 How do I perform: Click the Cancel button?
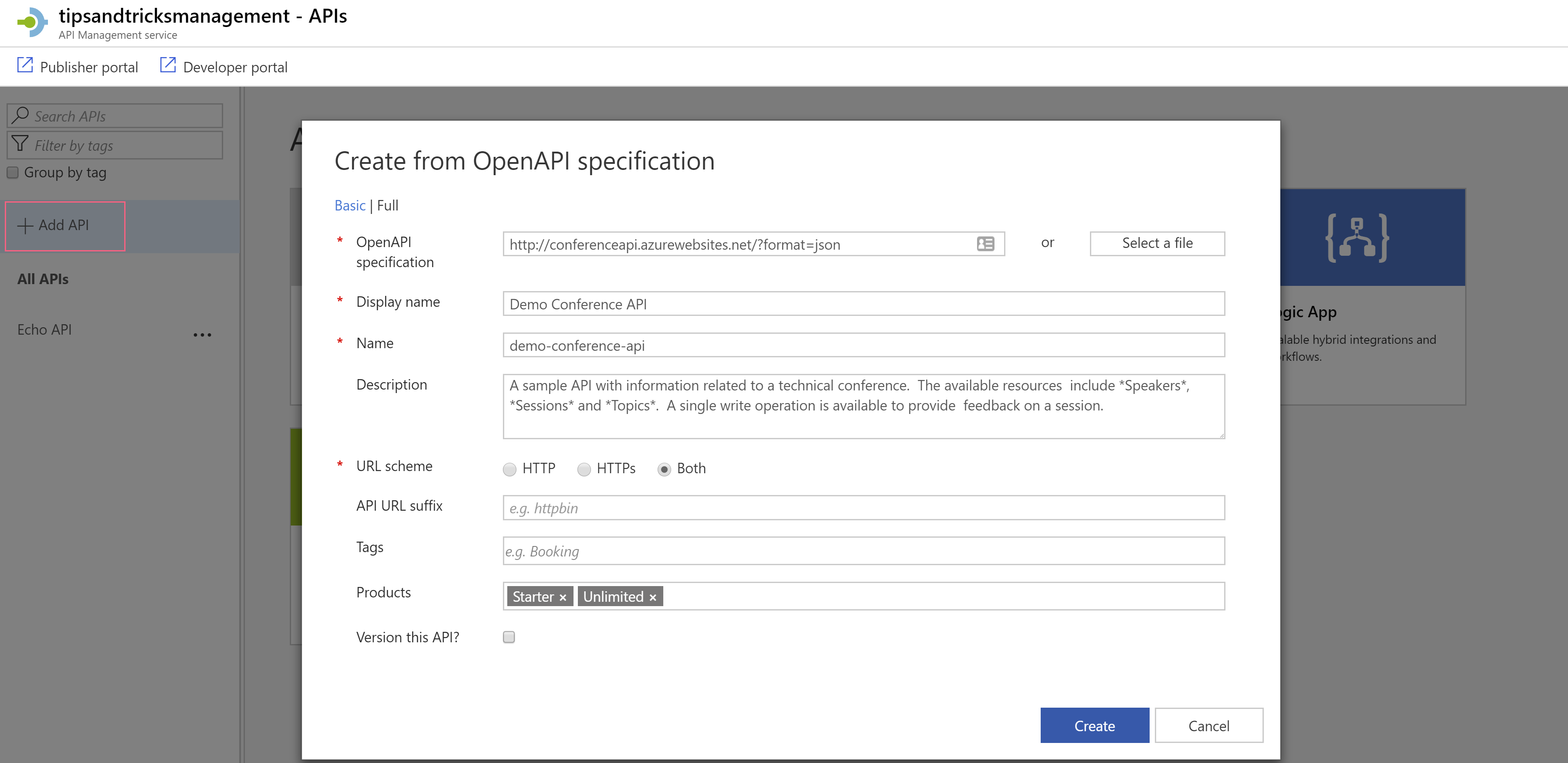1209,725
